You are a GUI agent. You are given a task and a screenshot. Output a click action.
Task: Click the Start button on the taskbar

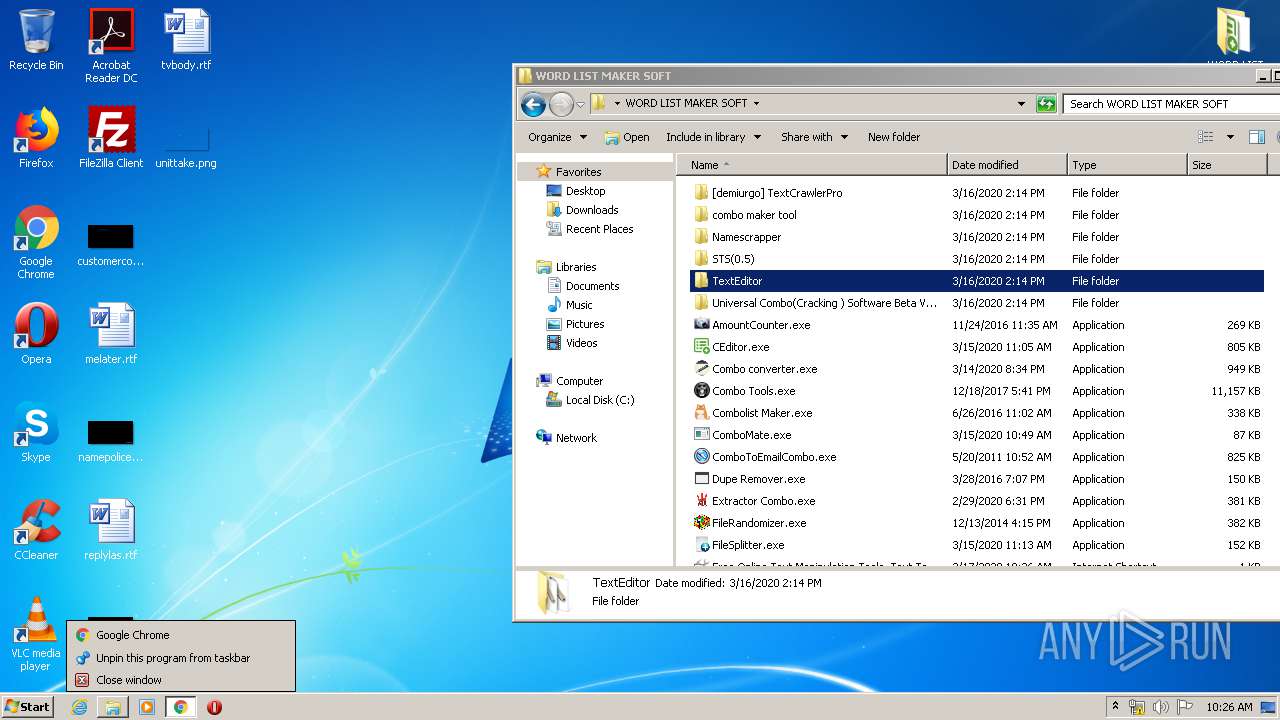(x=27, y=707)
